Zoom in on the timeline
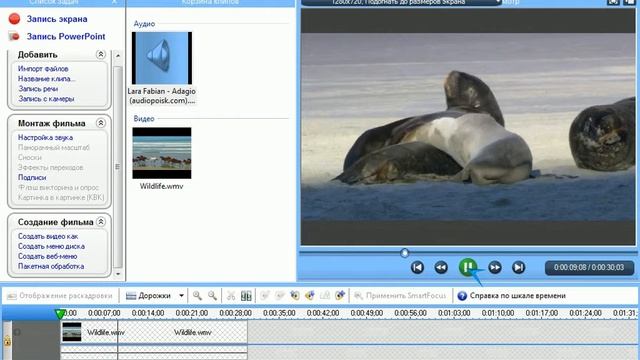 pyautogui.click(x=197, y=296)
